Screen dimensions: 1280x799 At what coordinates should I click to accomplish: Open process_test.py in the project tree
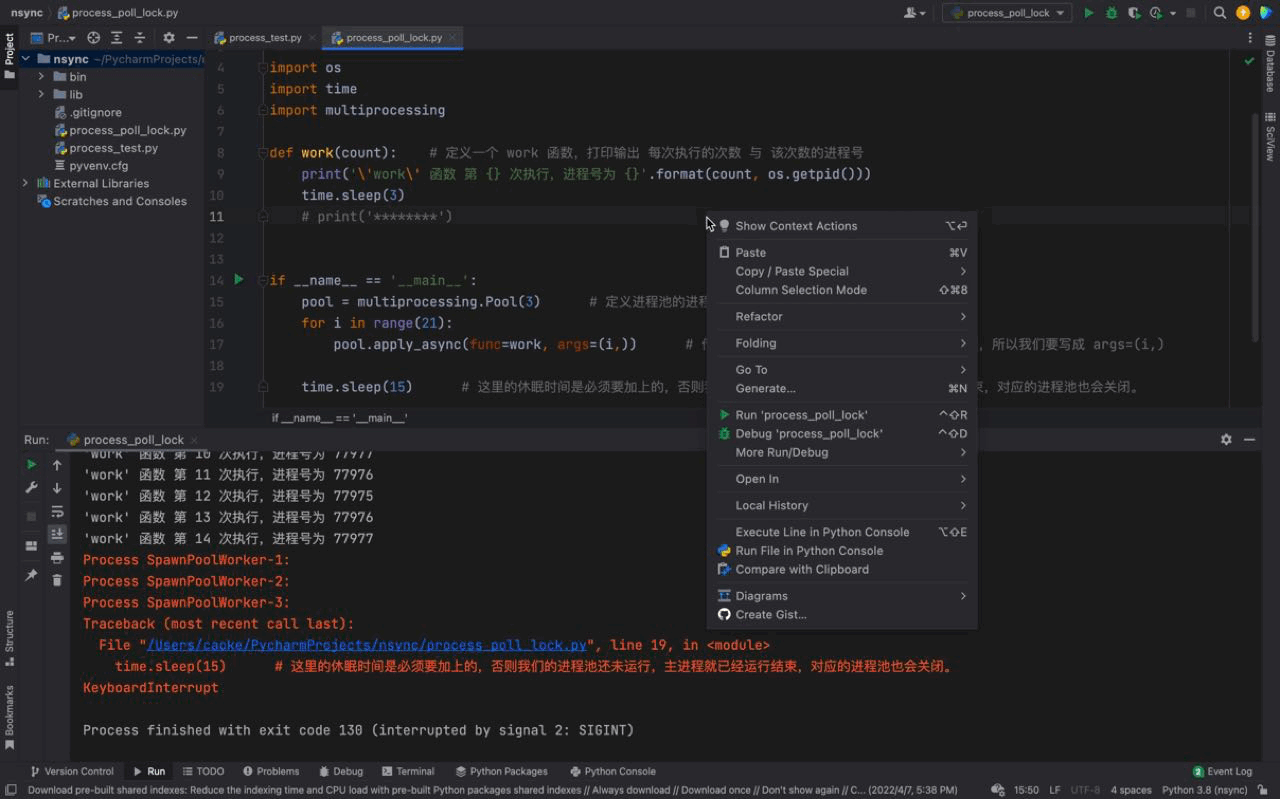click(113, 148)
